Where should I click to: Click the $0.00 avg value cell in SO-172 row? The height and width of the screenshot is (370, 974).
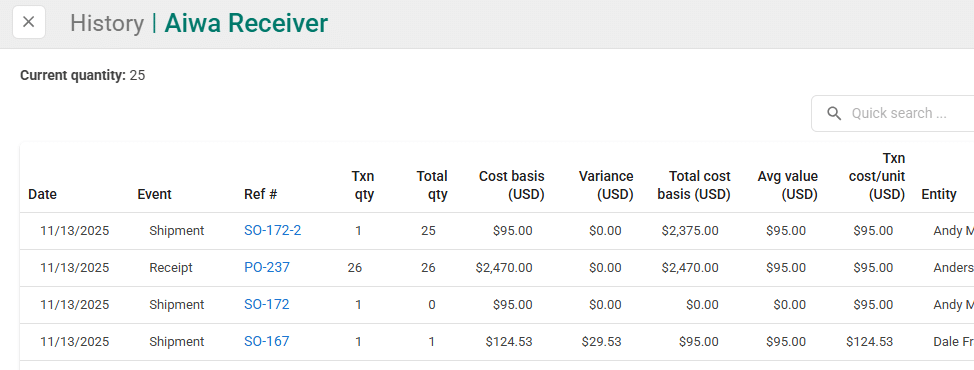(x=790, y=305)
